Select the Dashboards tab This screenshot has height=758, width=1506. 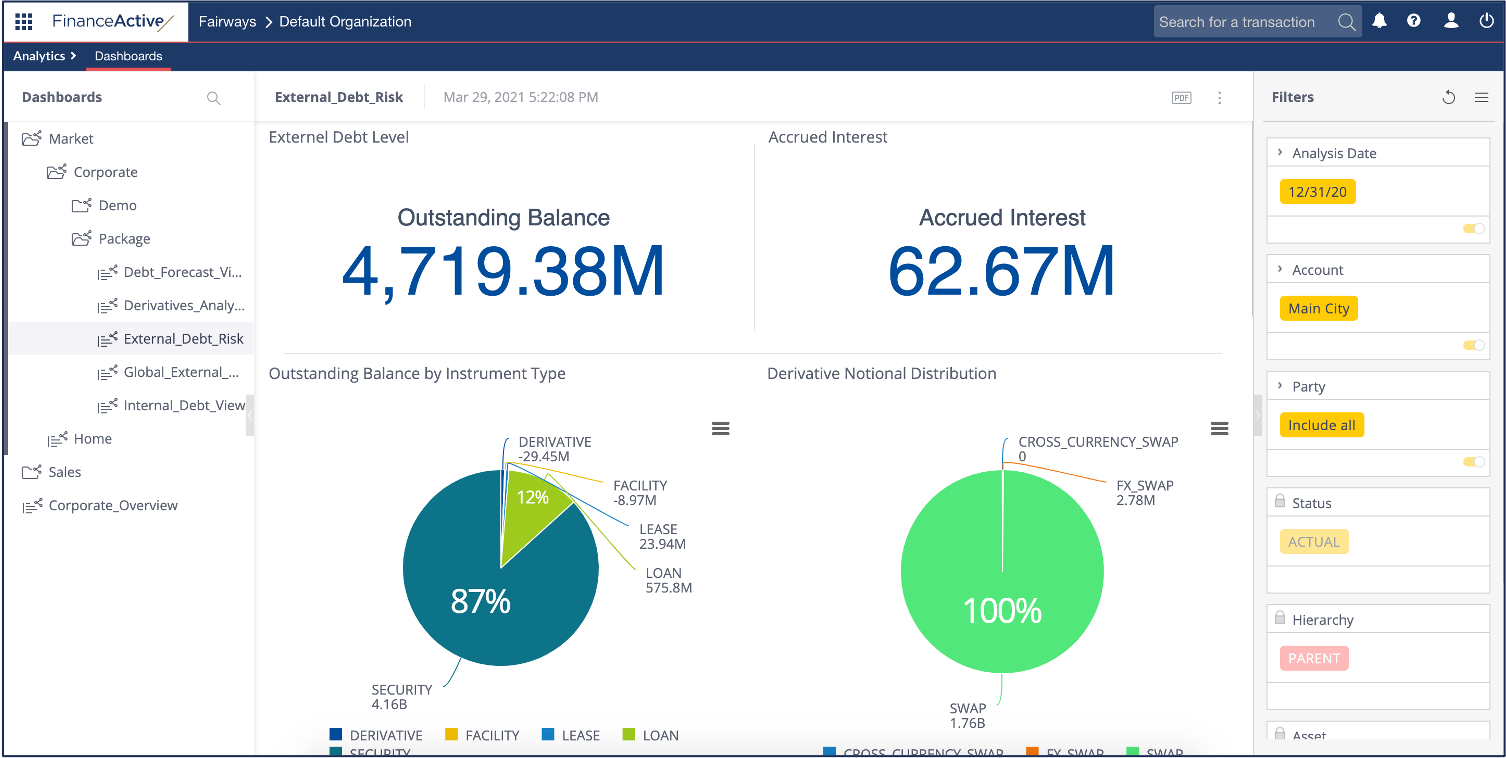coord(128,56)
